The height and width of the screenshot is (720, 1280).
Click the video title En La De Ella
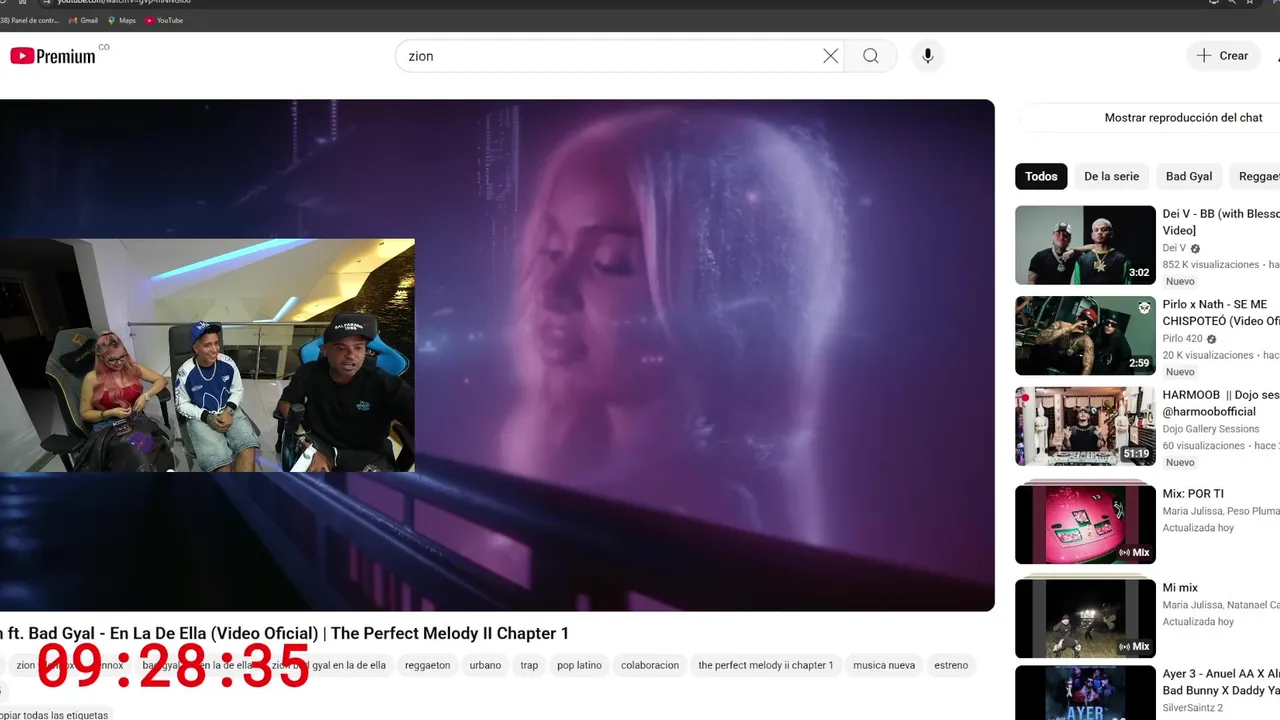tap(284, 633)
